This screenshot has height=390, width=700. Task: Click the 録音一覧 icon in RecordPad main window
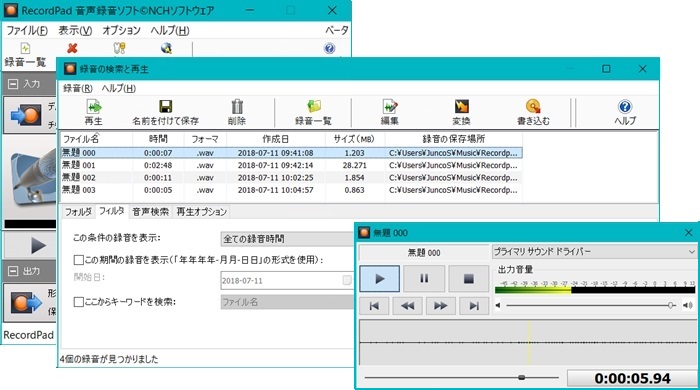tap(25, 48)
